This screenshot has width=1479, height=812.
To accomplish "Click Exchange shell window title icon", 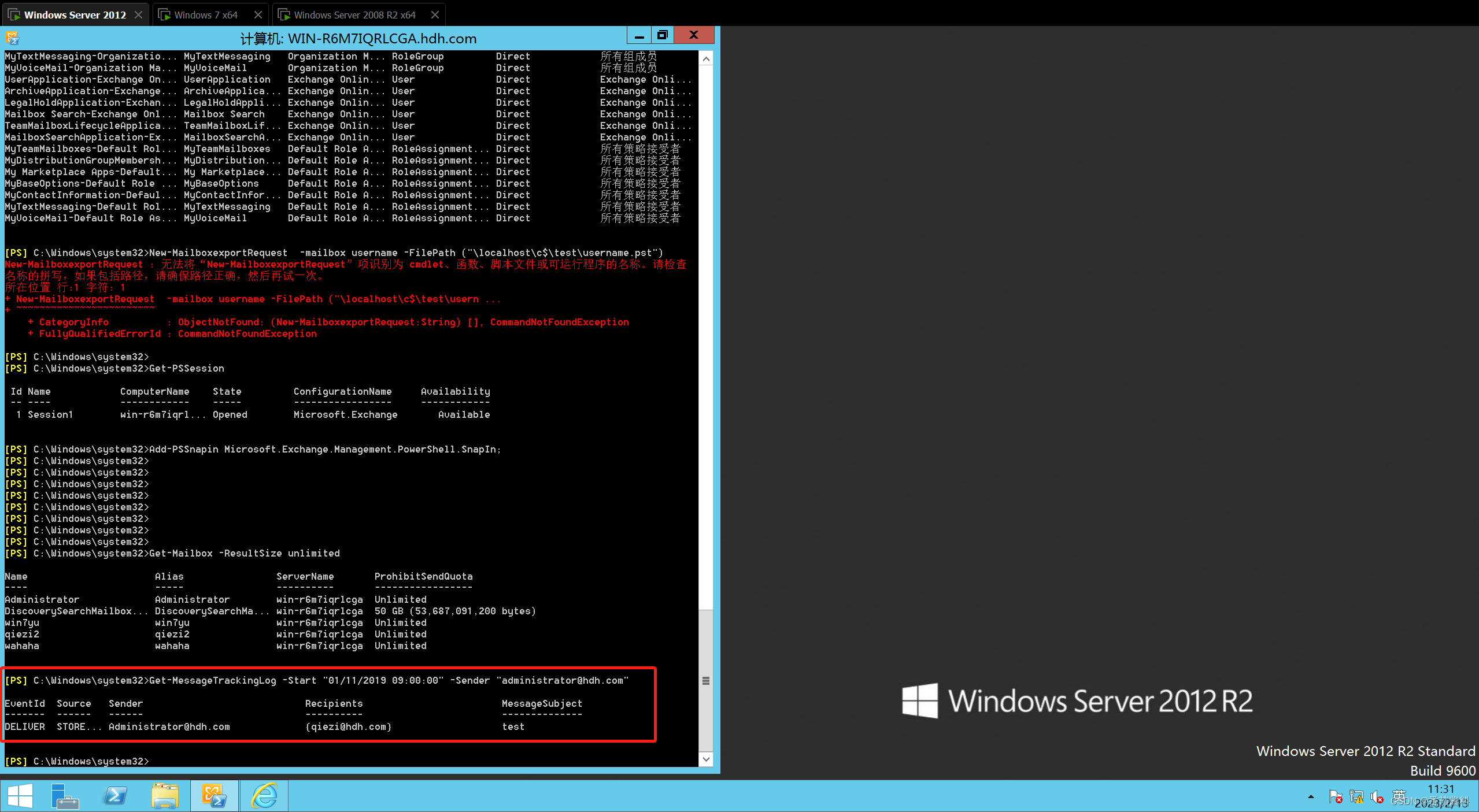I will tap(12, 39).
